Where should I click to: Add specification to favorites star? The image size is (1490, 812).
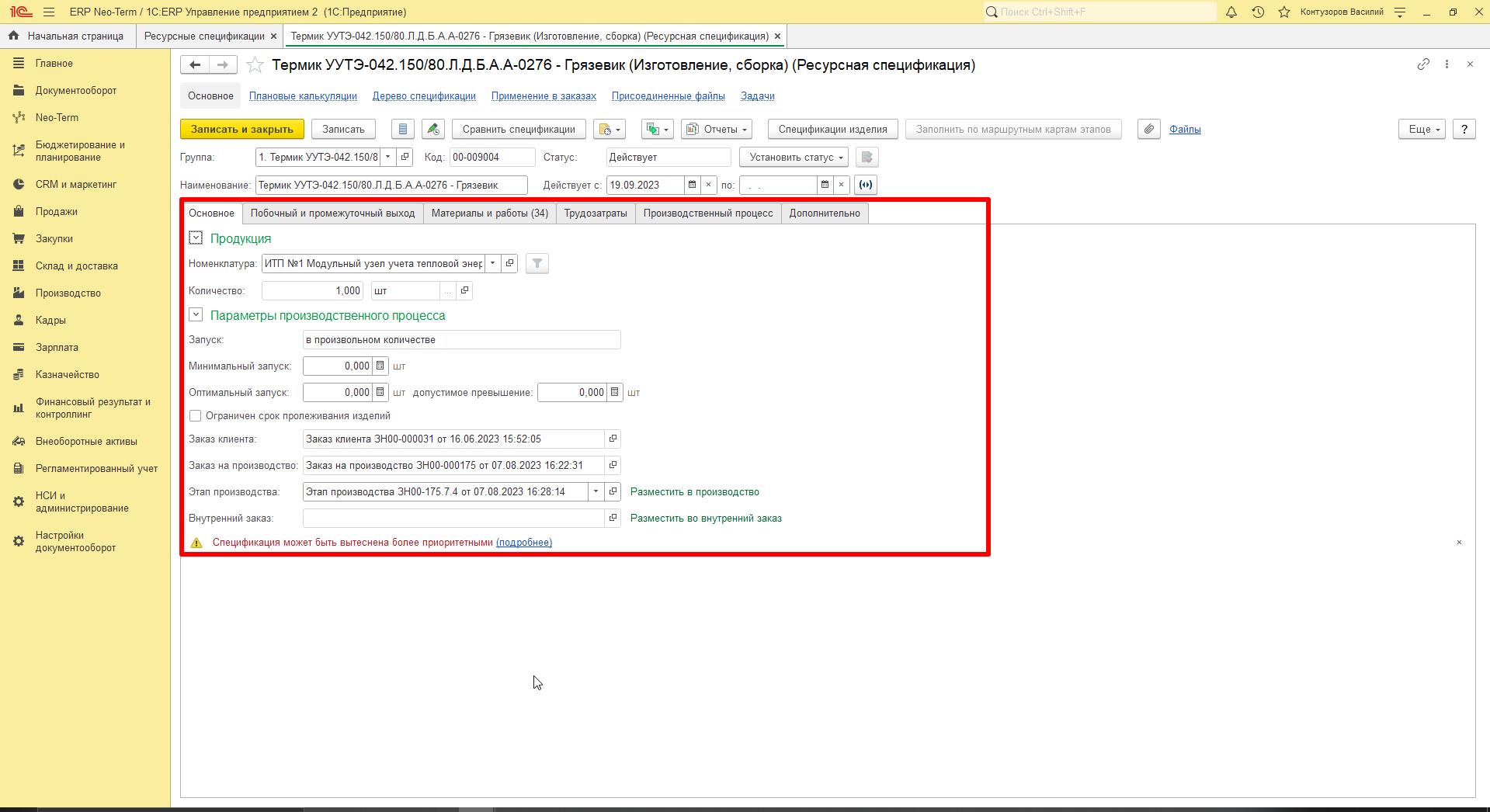[255, 65]
